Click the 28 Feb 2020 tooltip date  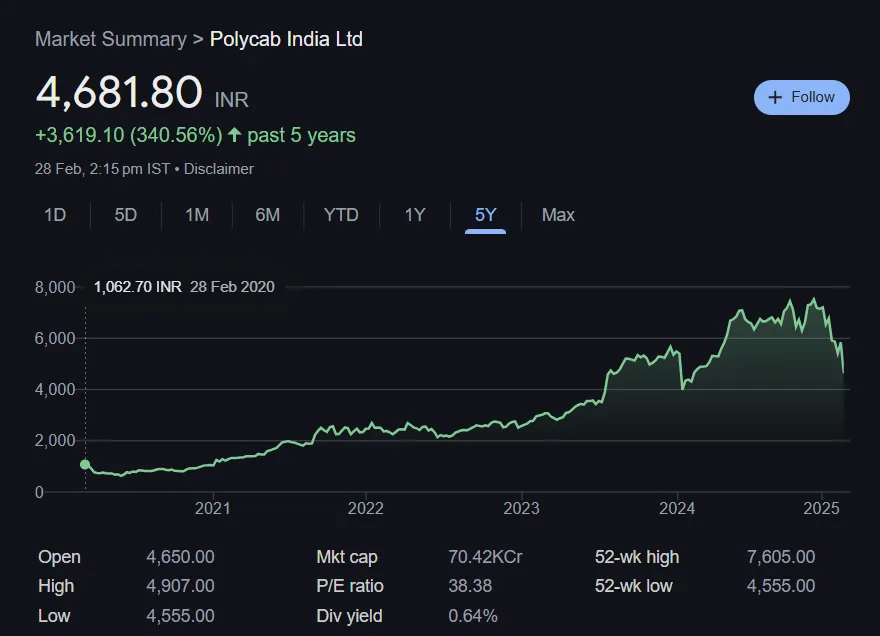coord(232,287)
